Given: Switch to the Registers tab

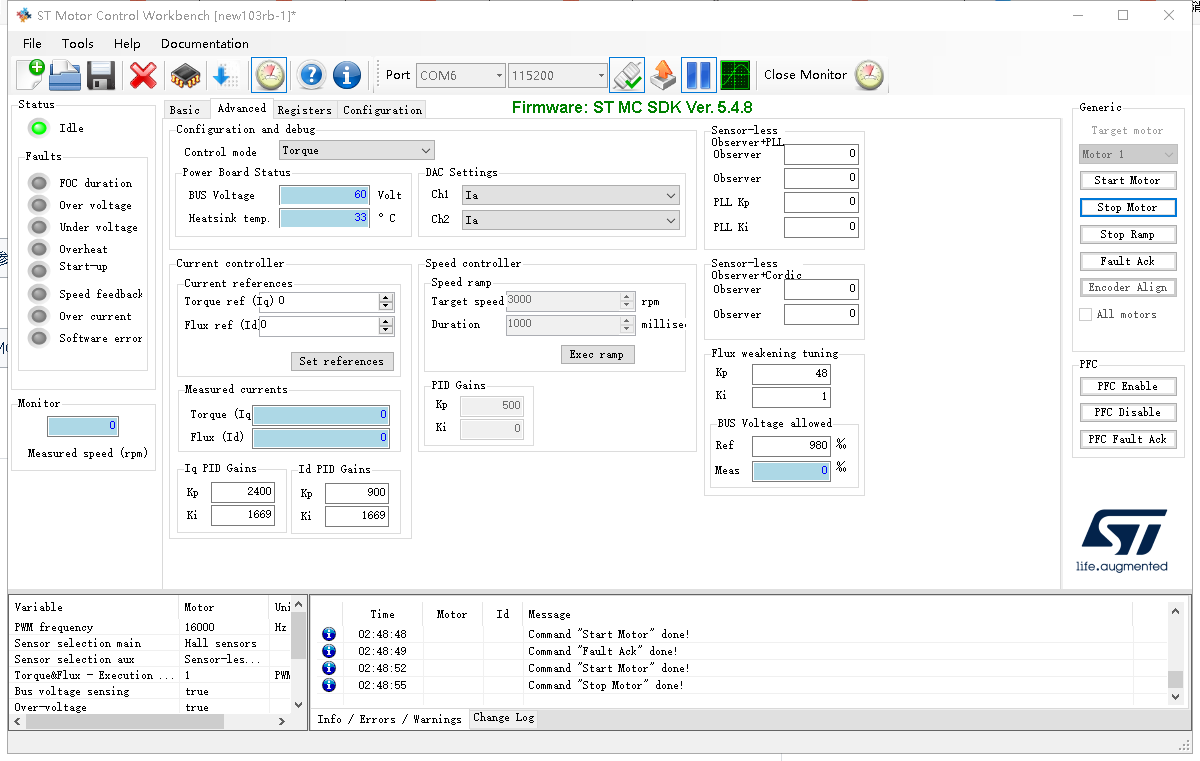Looking at the screenshot, I should 304,110.
